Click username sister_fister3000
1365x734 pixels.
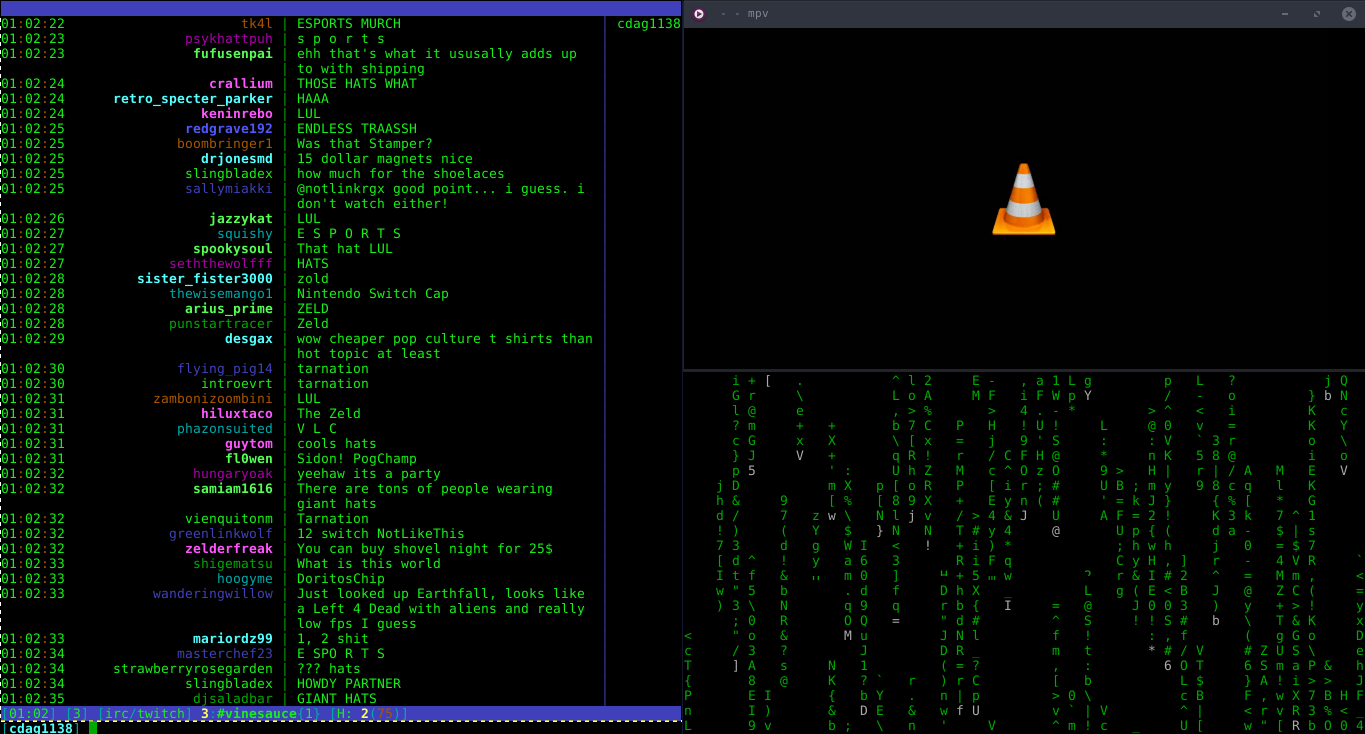pos(205,279)
